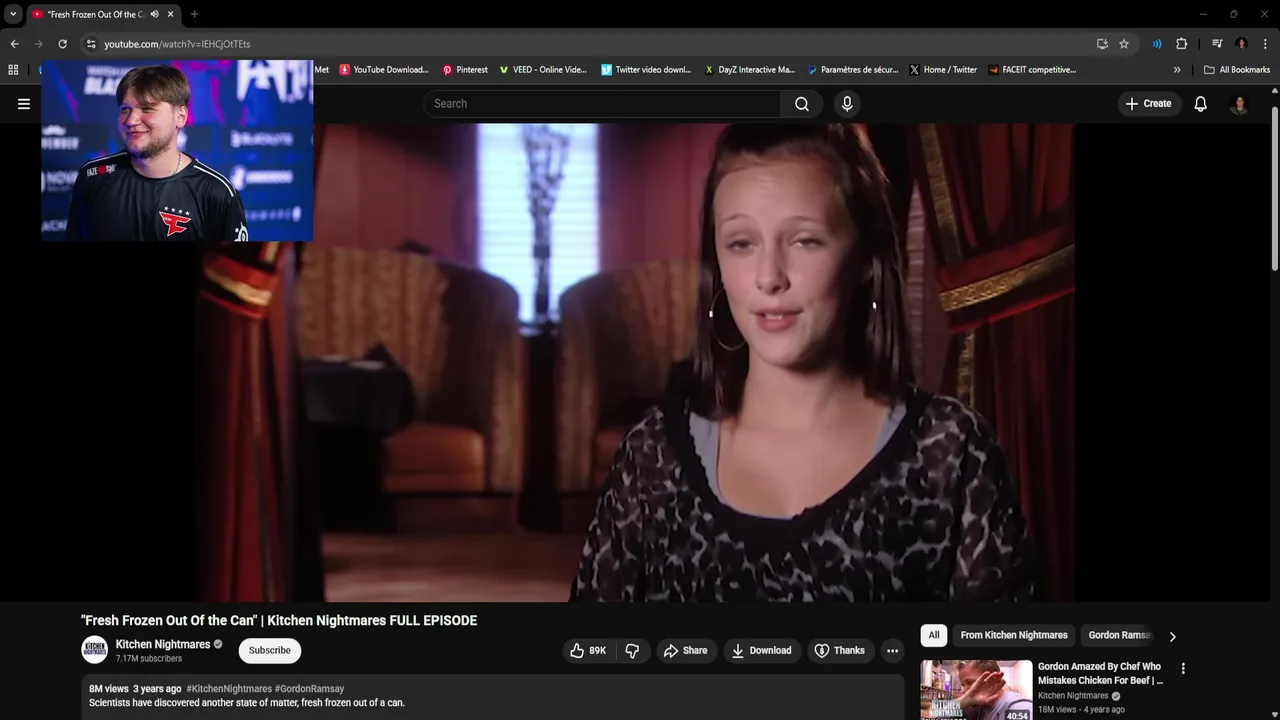The image size is (1280, 720).
Task: Start voice search with the microphone icon
Action: 847,104
